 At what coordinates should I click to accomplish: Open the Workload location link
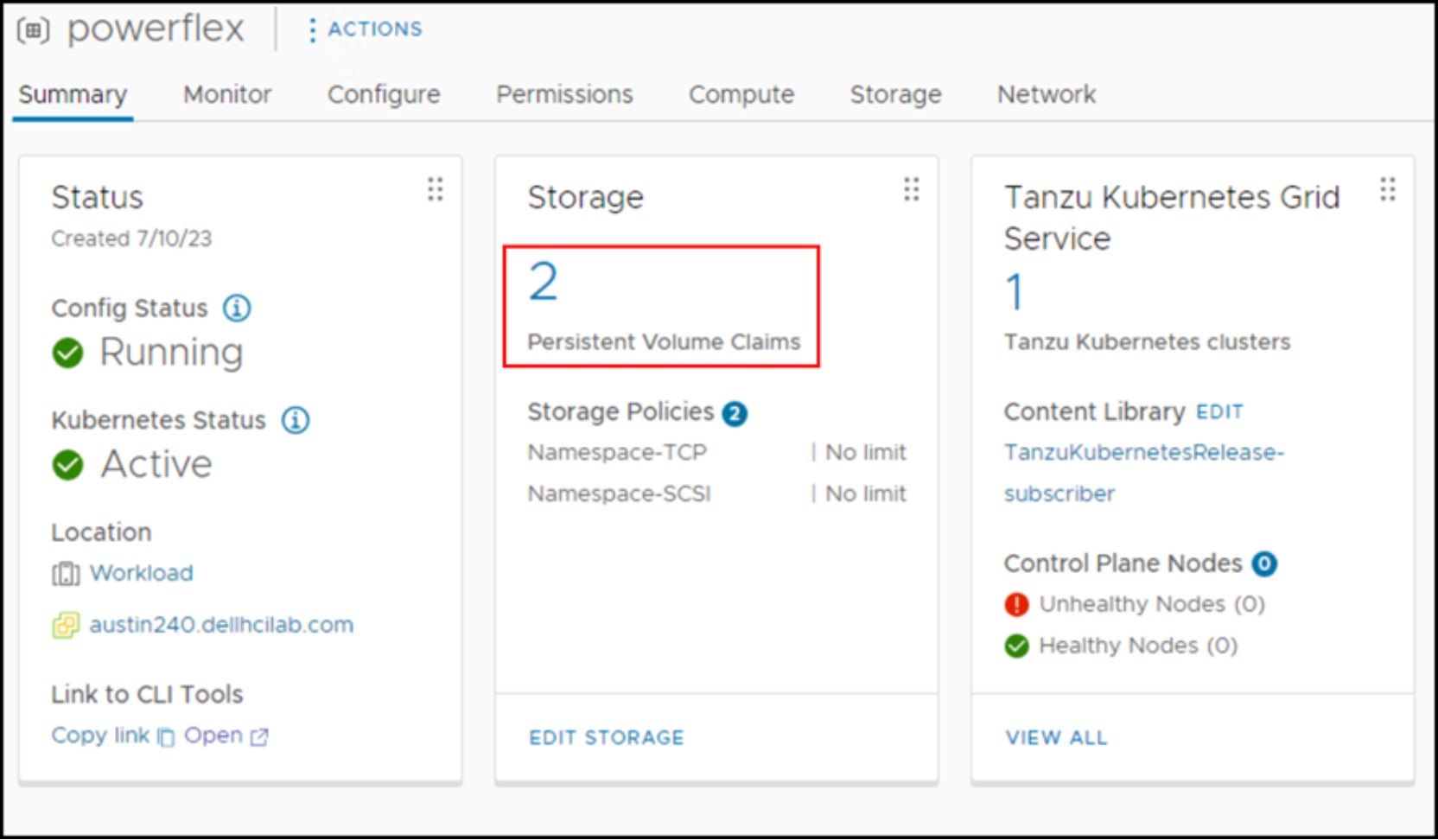coord(142,573)
